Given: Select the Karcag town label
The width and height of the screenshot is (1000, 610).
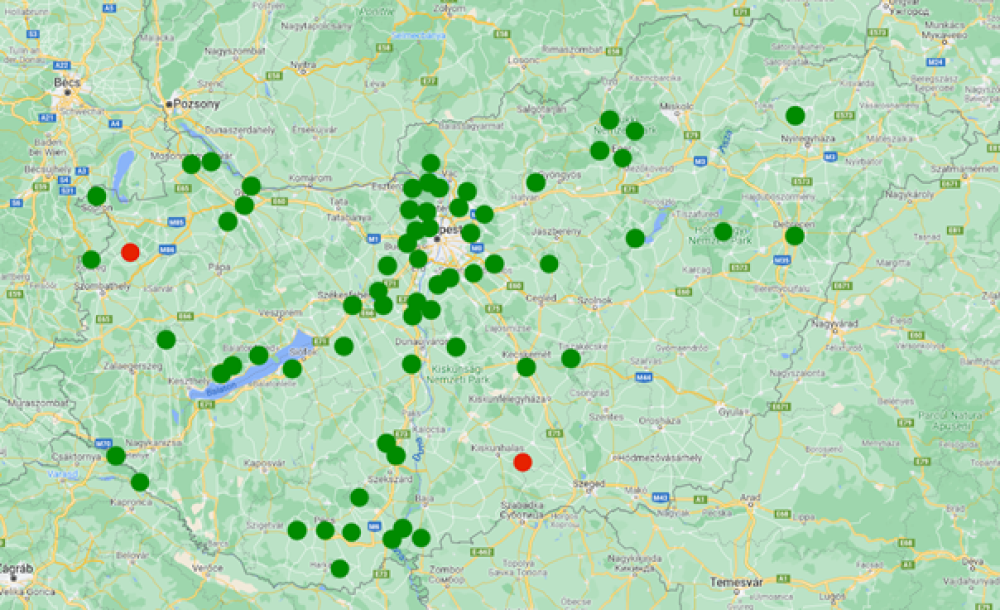Looking at the screenshot, I should [696, 270].
